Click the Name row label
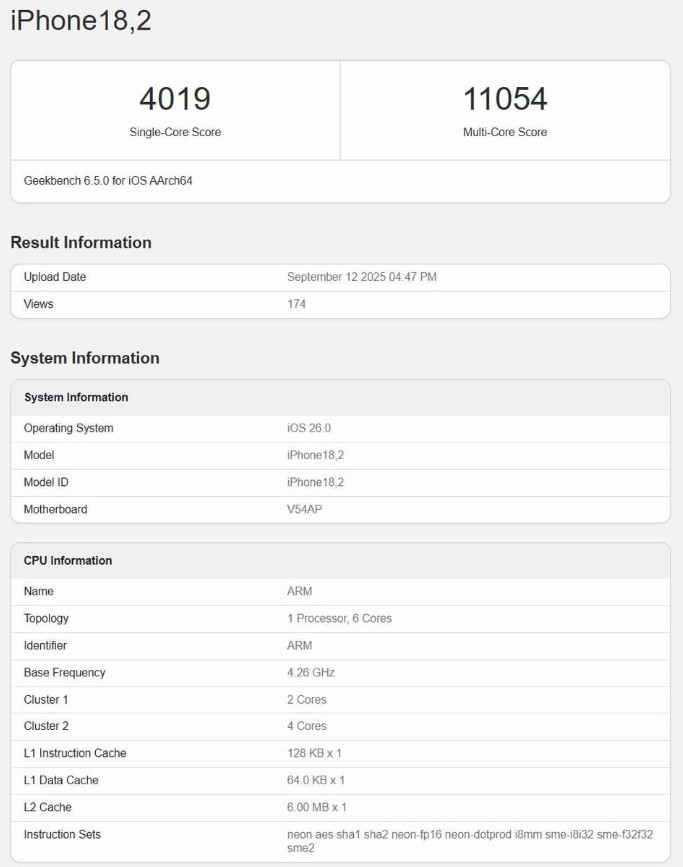This screenshot has width=683, height=867. 39,591
